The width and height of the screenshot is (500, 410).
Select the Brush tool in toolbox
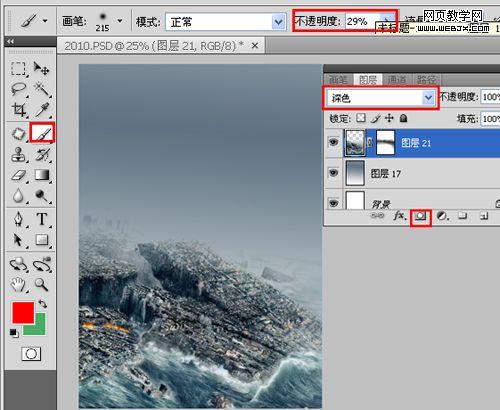(42, 133)
